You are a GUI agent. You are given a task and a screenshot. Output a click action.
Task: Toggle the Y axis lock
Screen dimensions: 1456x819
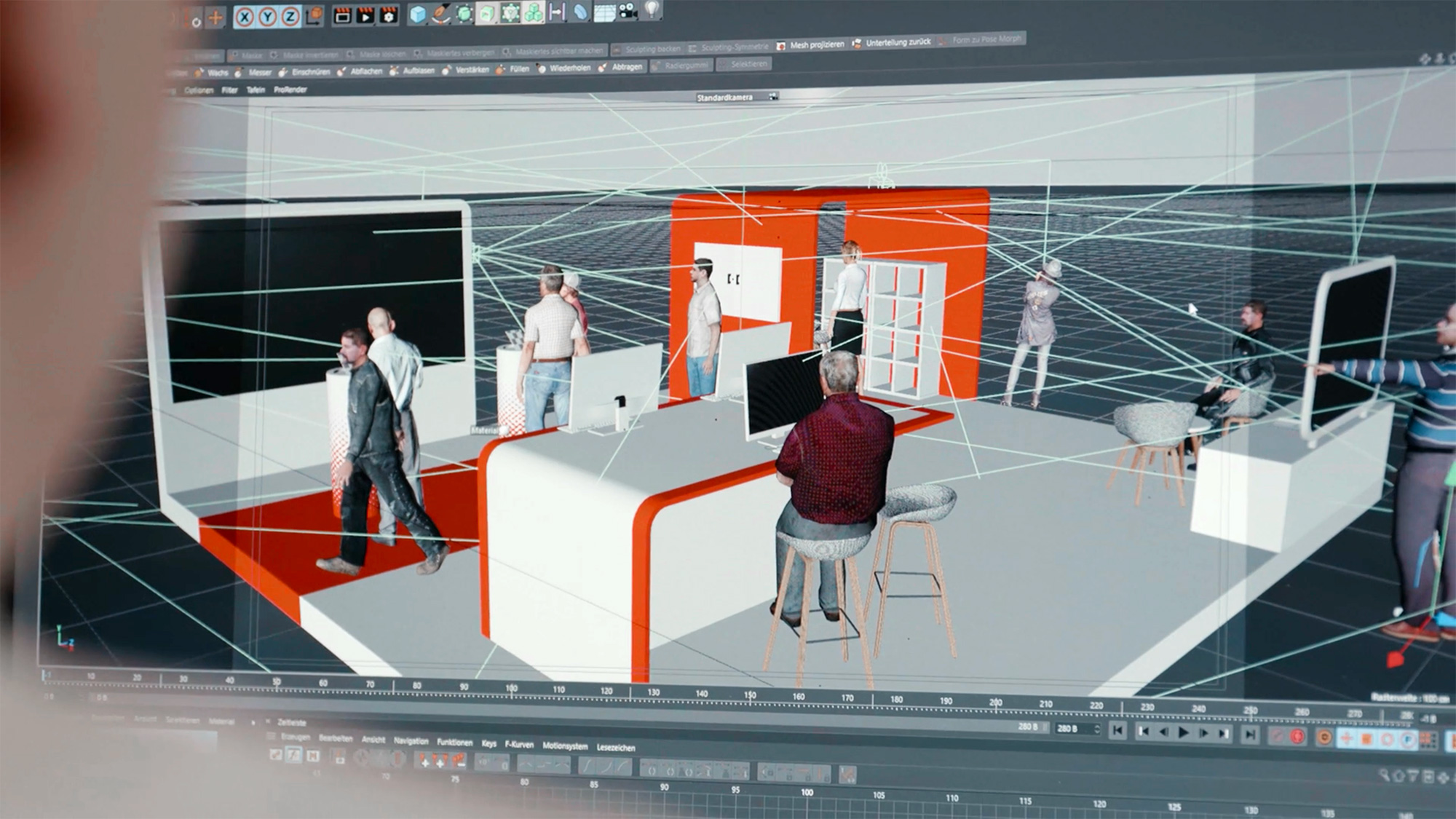[268, 17]
